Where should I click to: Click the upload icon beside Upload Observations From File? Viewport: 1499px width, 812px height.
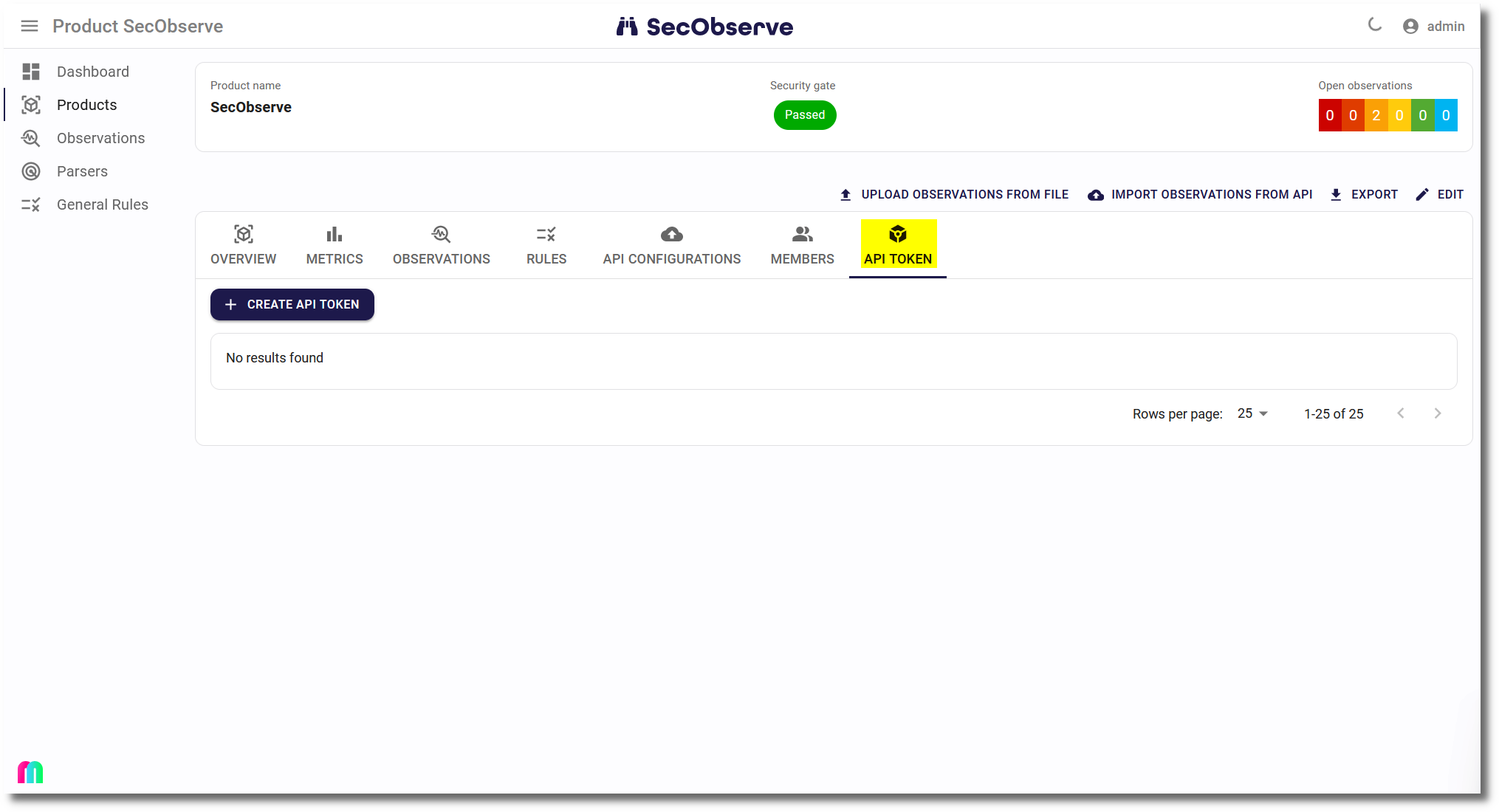coord(845,194)
